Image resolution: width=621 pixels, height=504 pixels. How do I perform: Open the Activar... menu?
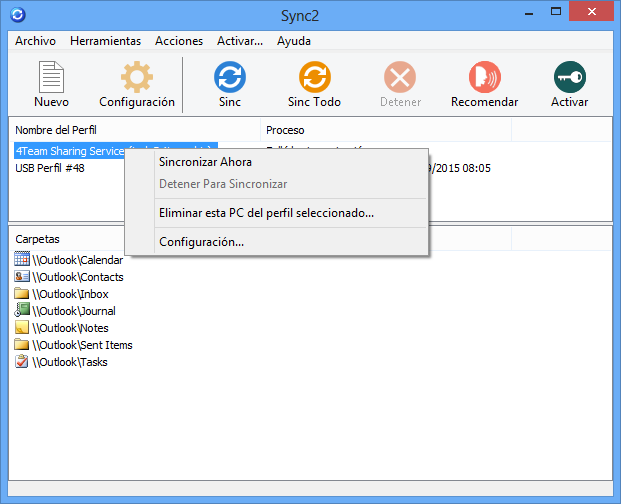[x=240, y=41]
